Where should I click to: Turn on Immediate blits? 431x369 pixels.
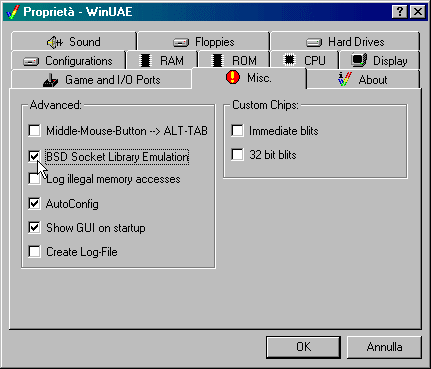tap(237, 130)
